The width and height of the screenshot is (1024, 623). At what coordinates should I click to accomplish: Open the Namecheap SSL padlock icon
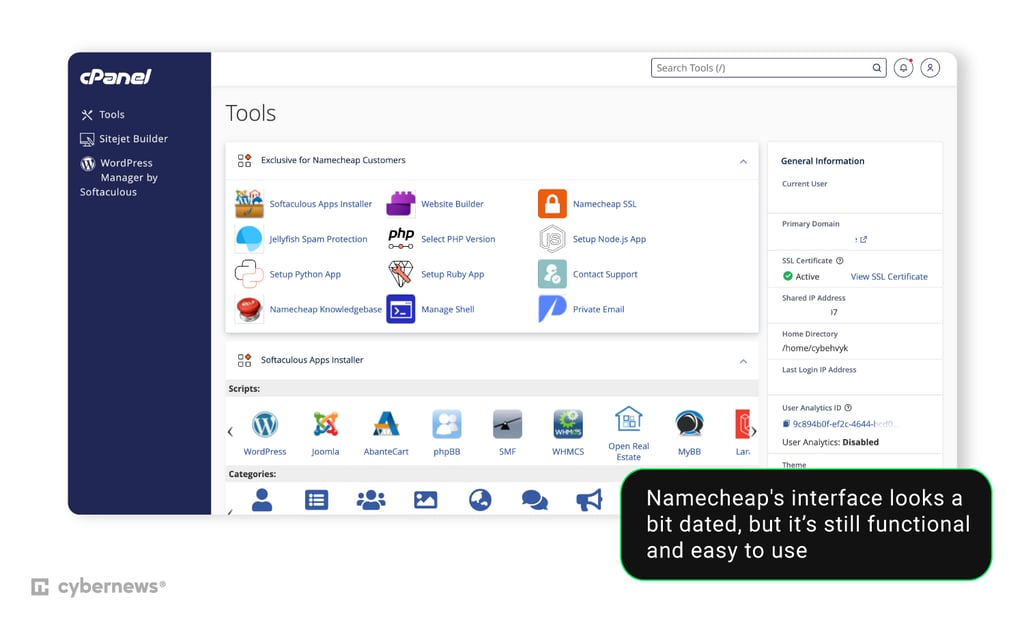[552, 204]
